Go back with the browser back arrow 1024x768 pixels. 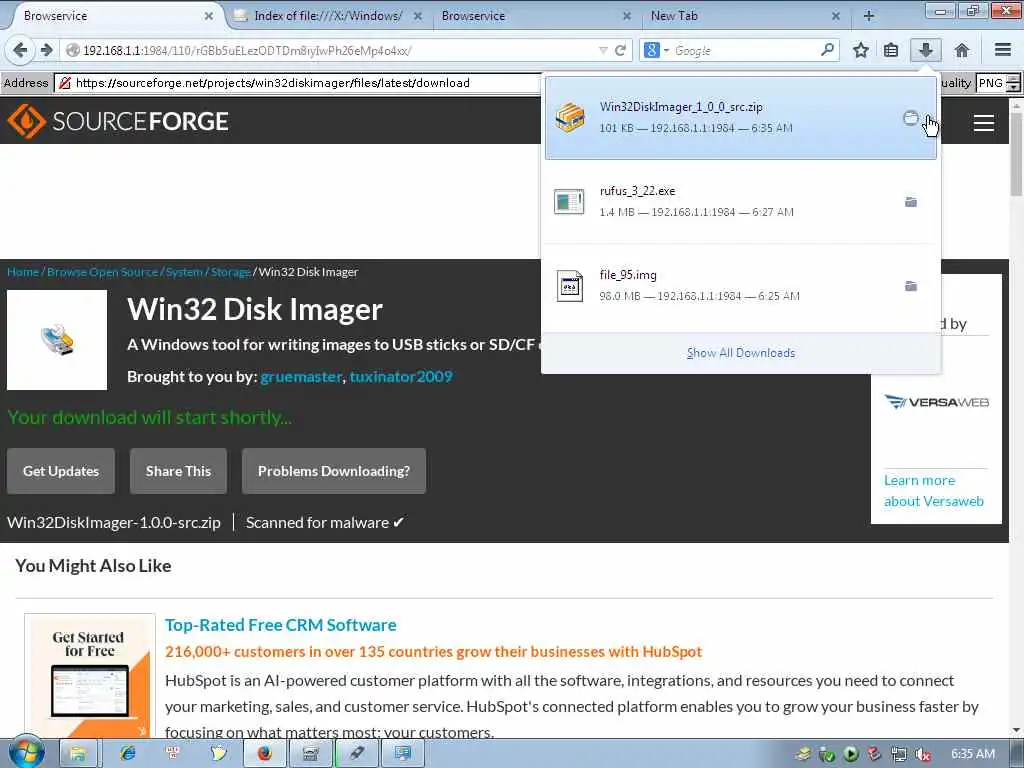[20, 50]
